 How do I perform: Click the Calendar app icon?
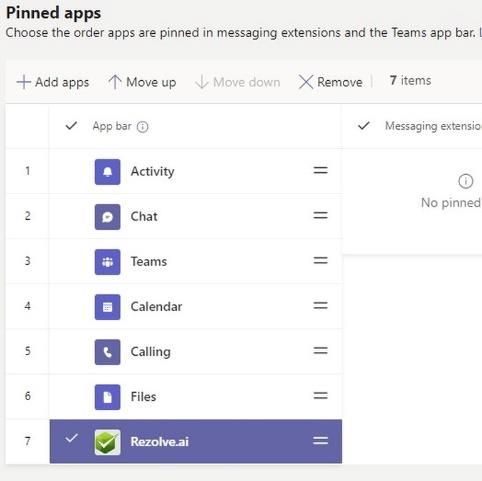107,307
